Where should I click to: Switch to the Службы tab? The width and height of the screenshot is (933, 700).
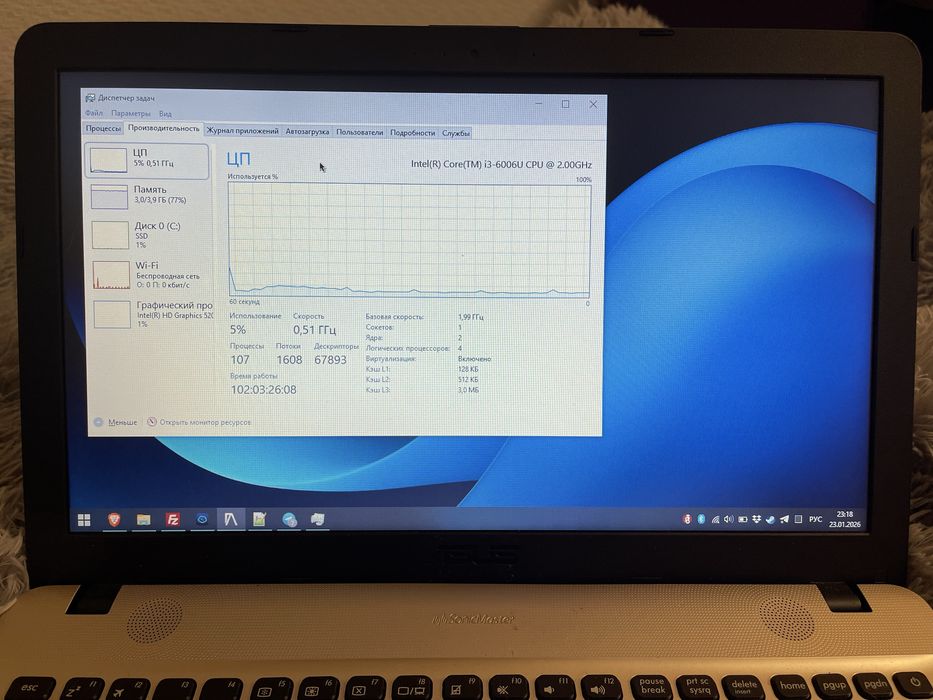pos(456,133)
